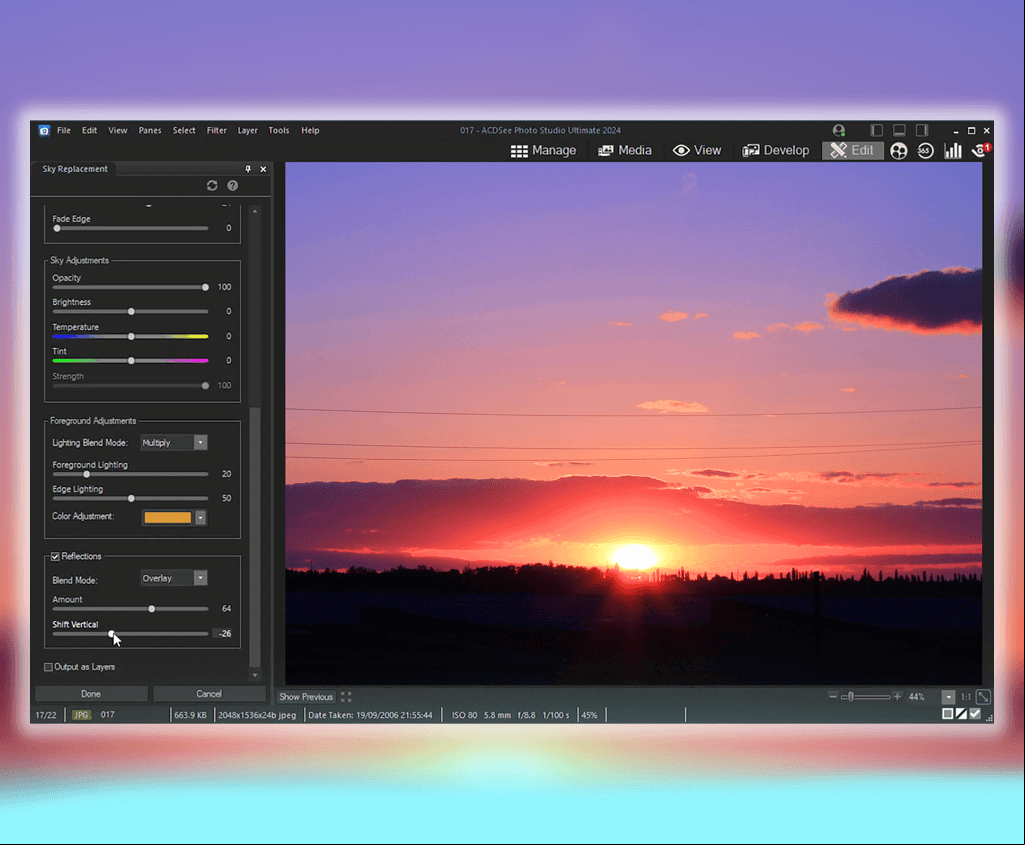Viewport: 1025px width, 845px height.
Task: Reset Sky Replacement settings with refresh icon
Action: [x=212, y=186]
